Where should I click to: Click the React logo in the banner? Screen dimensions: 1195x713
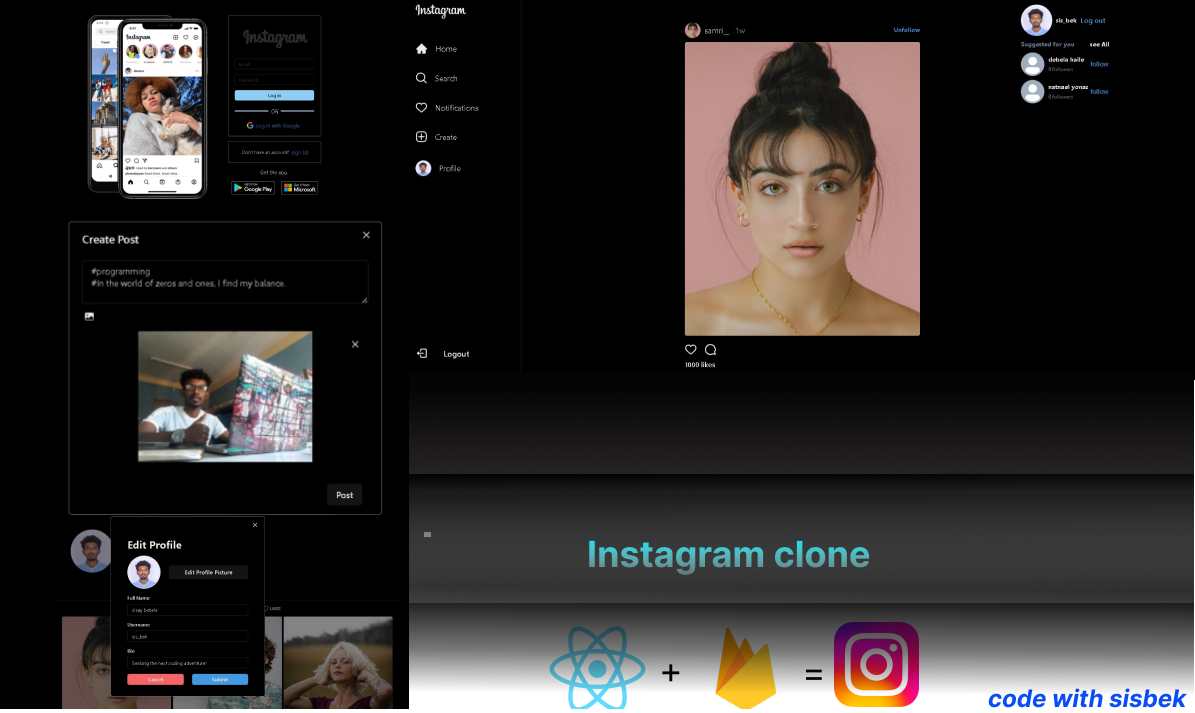tap(598, 668)
